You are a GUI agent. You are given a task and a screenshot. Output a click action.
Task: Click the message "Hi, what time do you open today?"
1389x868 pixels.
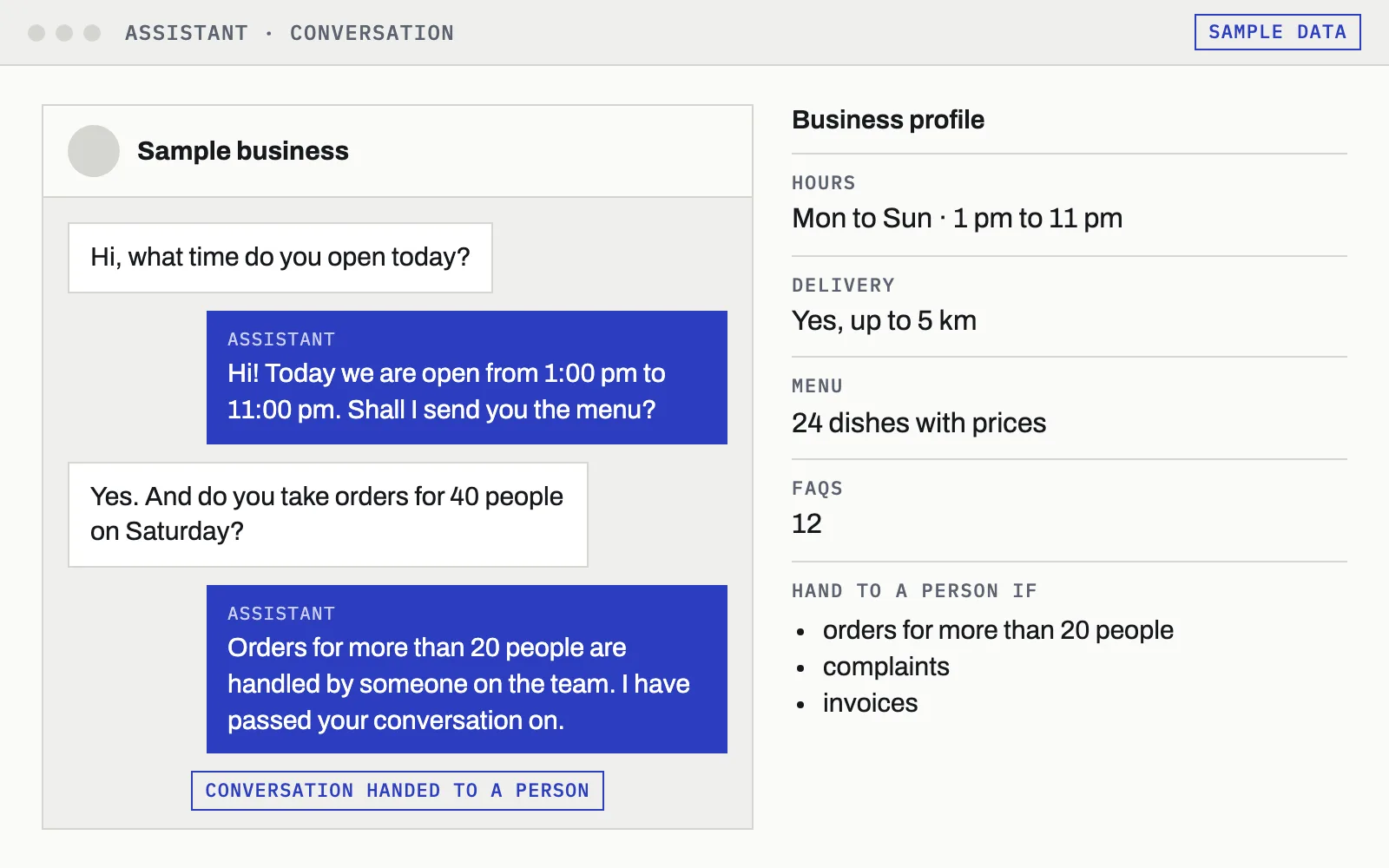point(280,258)
